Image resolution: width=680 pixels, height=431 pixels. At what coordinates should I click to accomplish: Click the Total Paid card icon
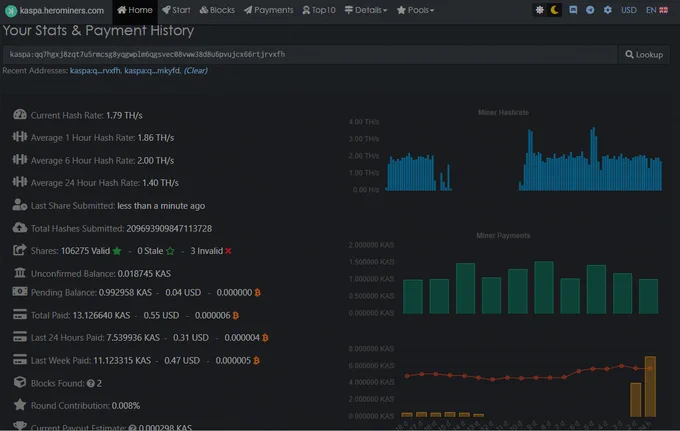click(20, 314)
